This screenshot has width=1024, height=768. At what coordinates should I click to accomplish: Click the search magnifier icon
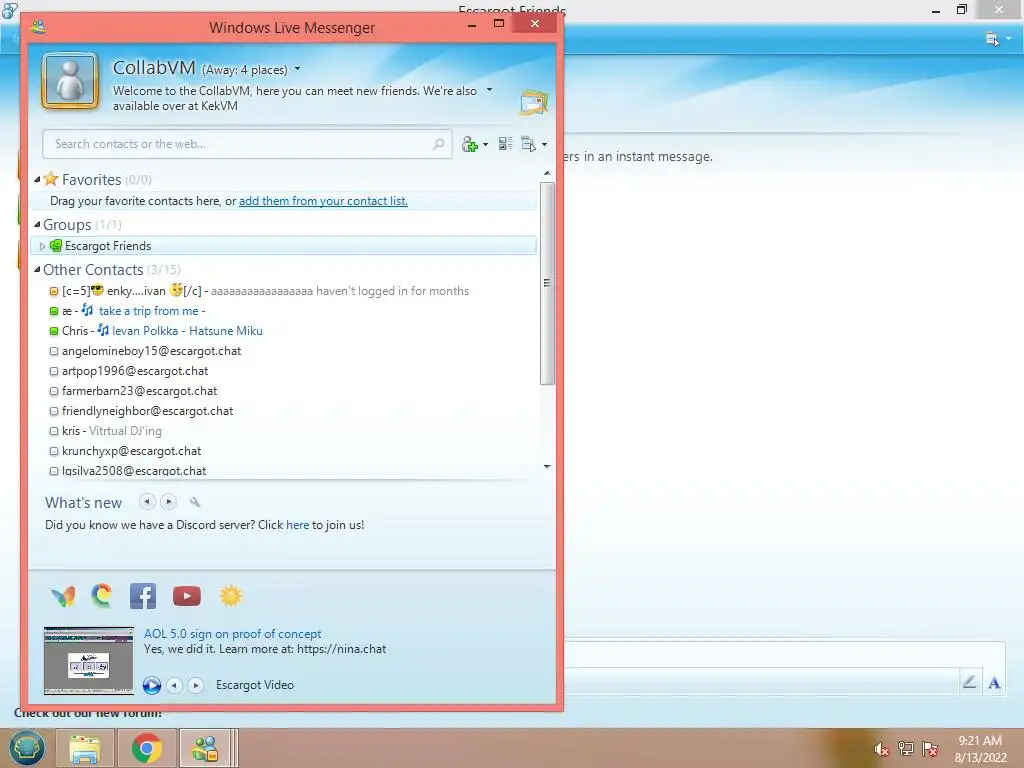pos(439,144)
